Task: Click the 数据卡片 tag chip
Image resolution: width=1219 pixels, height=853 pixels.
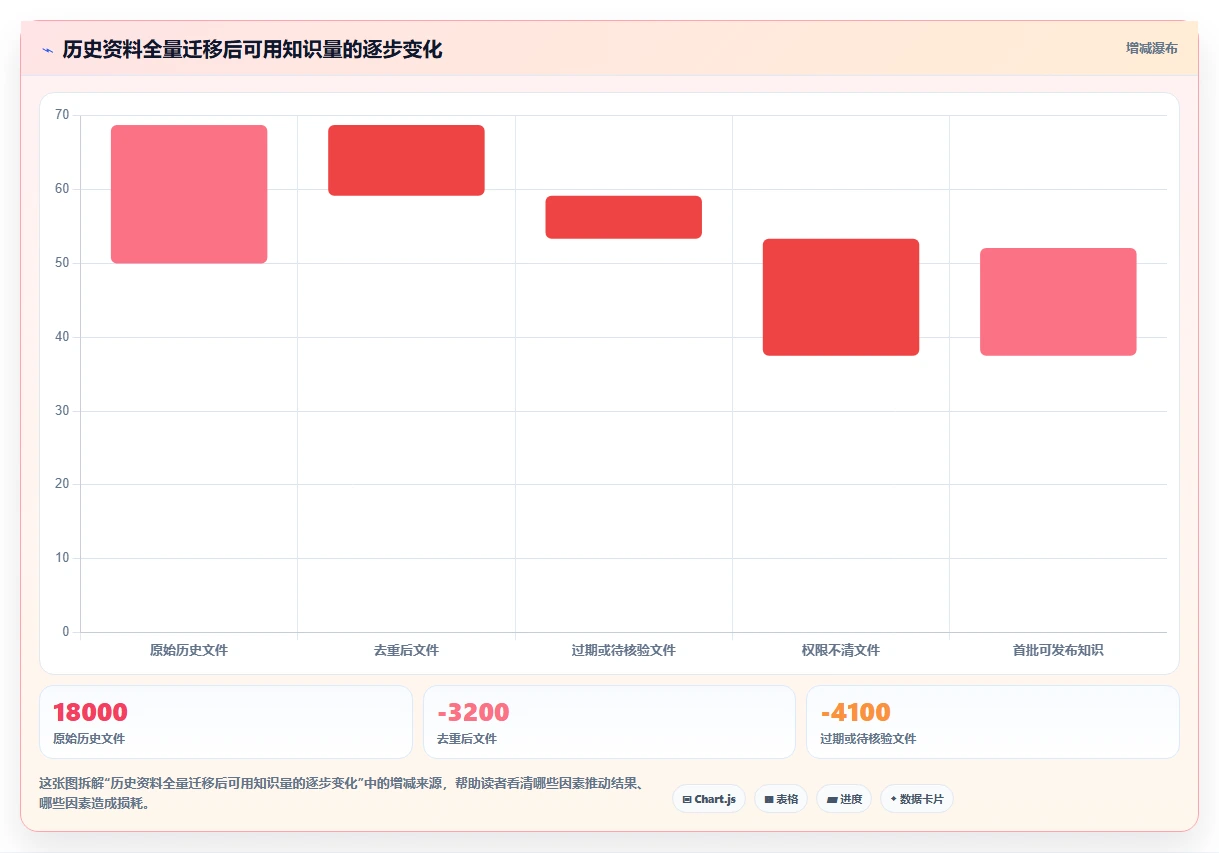Action: click(x=917, y=799)
